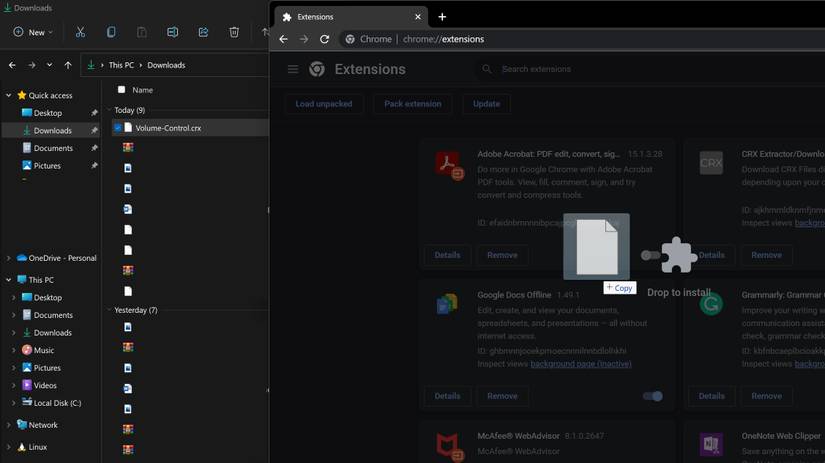The image size is (825, 463).
Task: Close the Extensions browser tab
Action: pos(418,17)
